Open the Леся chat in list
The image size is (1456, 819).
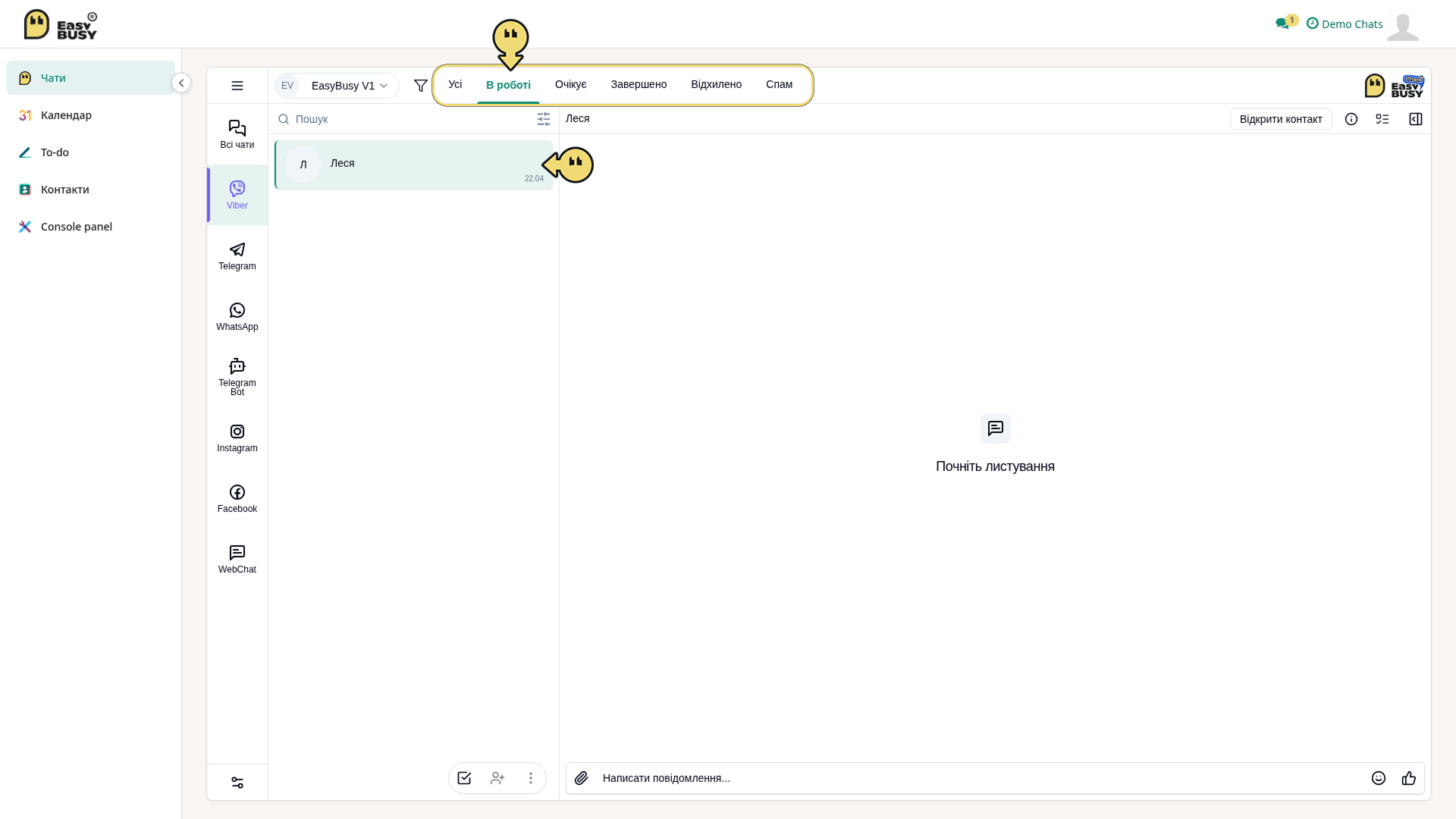coord(414,165)
